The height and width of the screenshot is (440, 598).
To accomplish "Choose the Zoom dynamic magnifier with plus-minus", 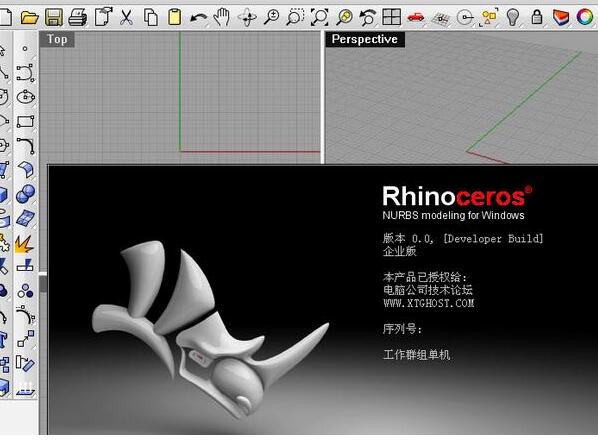I will click(x=271, y=17).
